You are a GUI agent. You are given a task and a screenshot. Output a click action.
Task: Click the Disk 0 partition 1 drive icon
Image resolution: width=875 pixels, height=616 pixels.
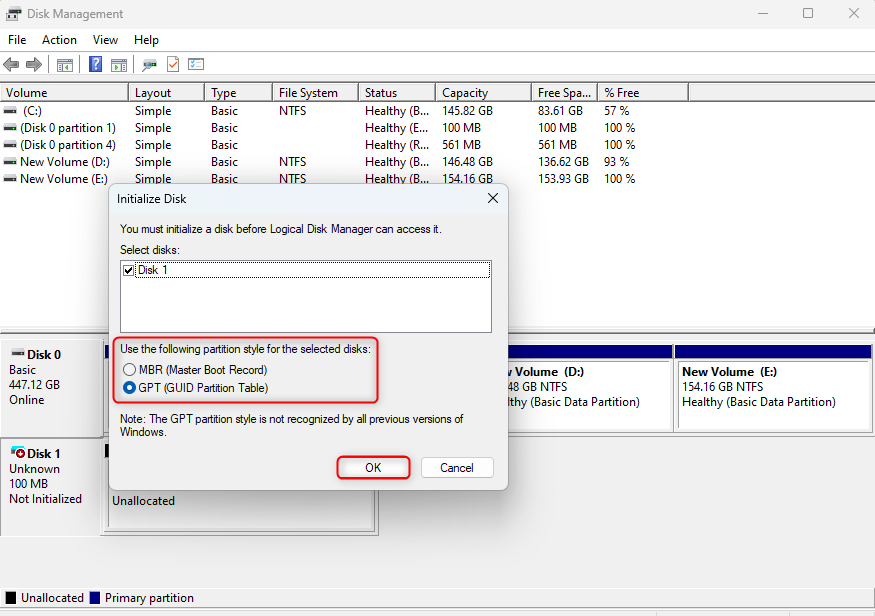pos(10,128)
